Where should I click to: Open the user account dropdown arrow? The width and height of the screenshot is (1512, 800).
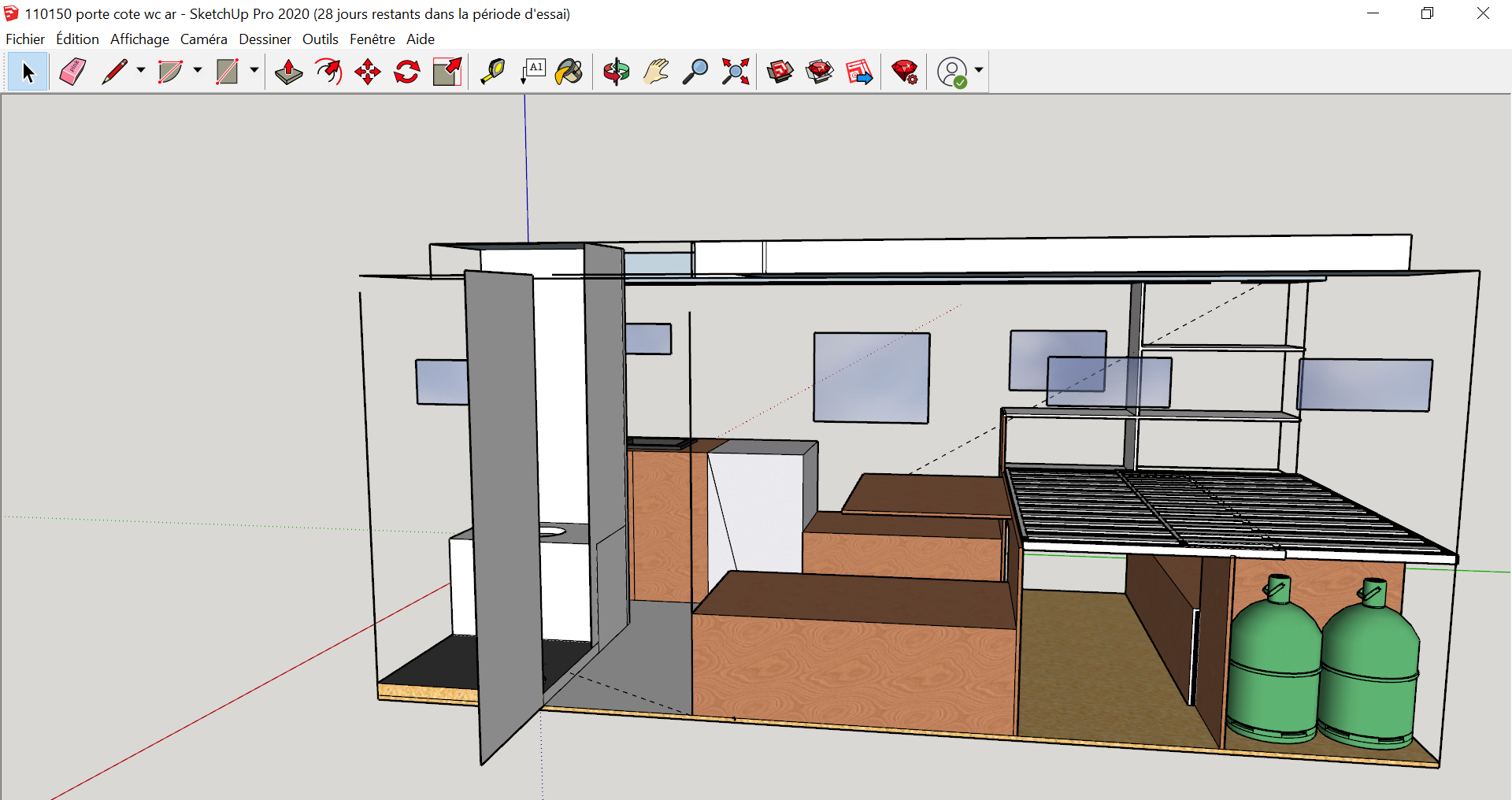point(979,70)
